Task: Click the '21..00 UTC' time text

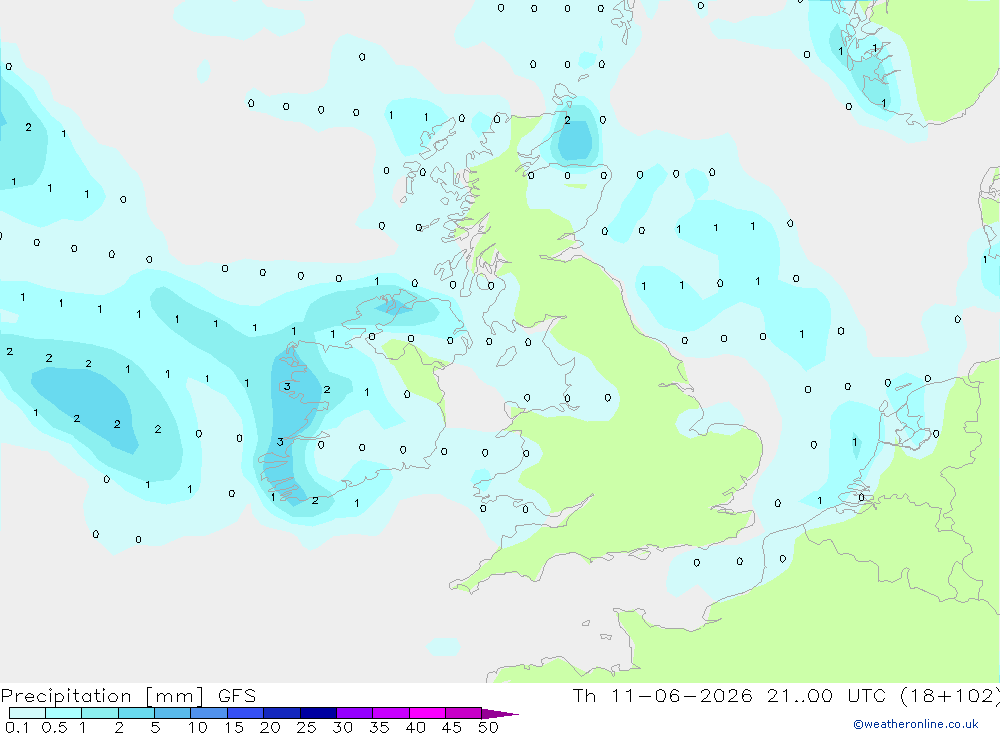Action: click(x=827, y=696)
